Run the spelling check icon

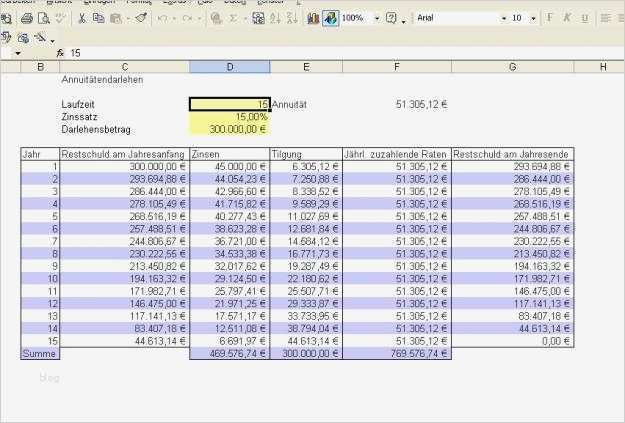coord(60,18)
